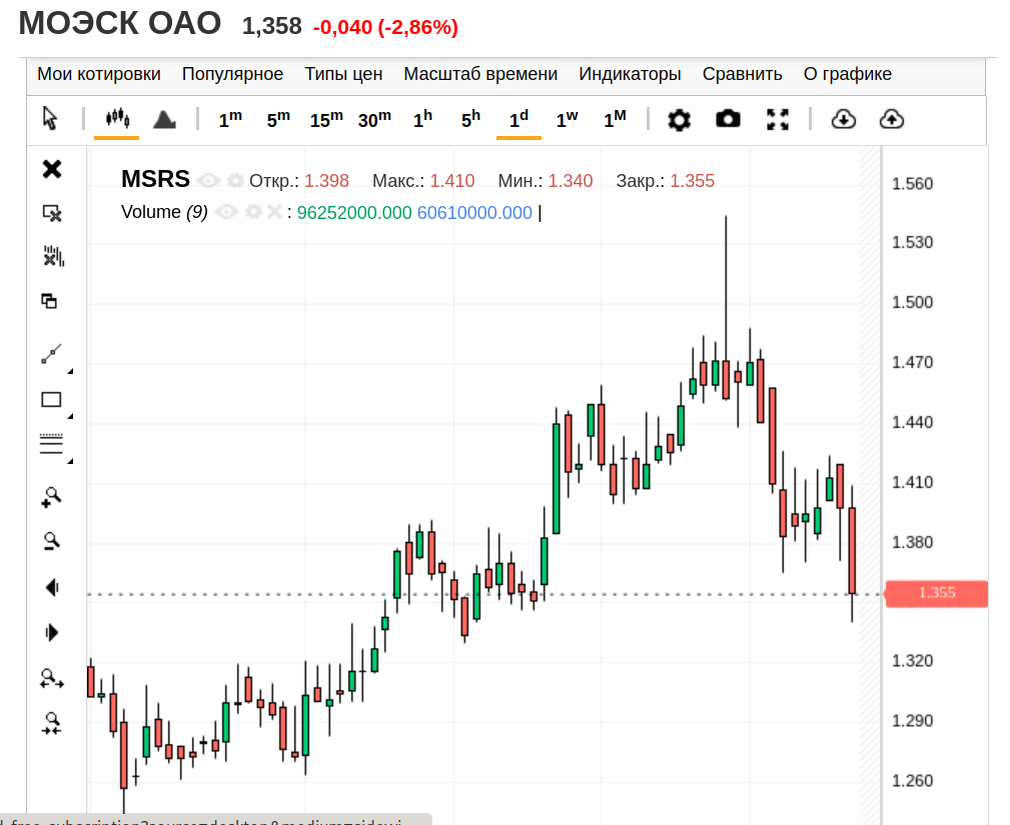Zoom in with magnifier plus icon
1010x825 pixels.
[52, 497]
